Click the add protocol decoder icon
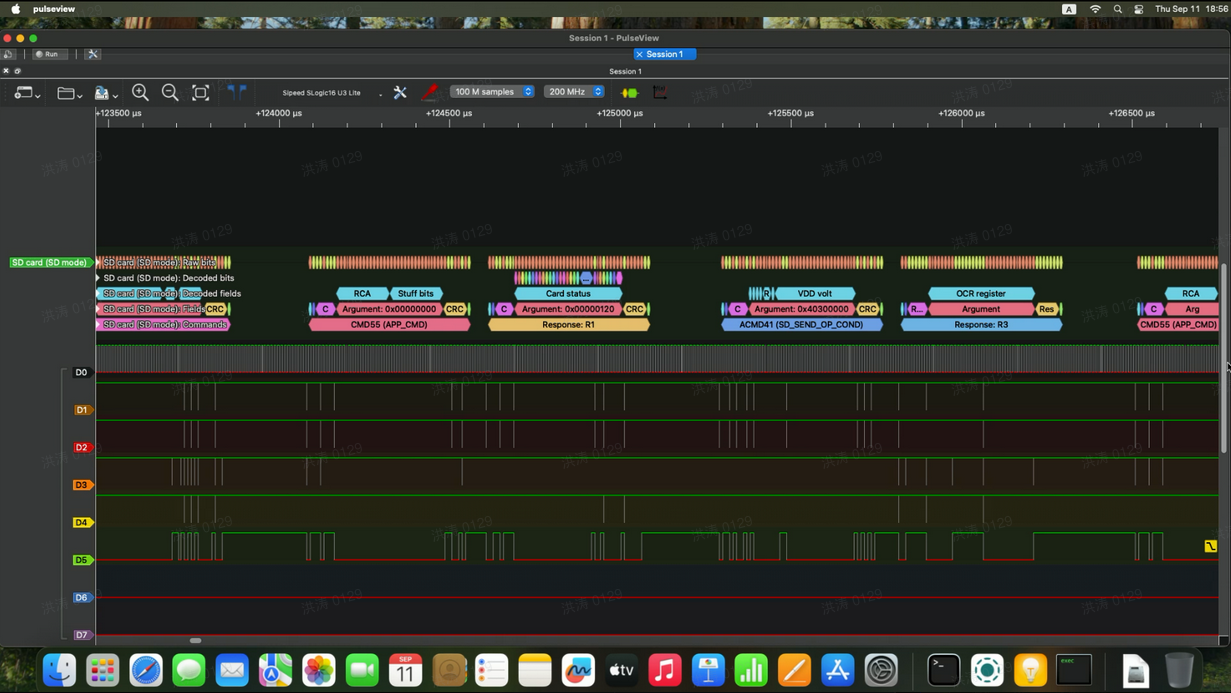The image size is (1231, 693). tap(629, 92)
